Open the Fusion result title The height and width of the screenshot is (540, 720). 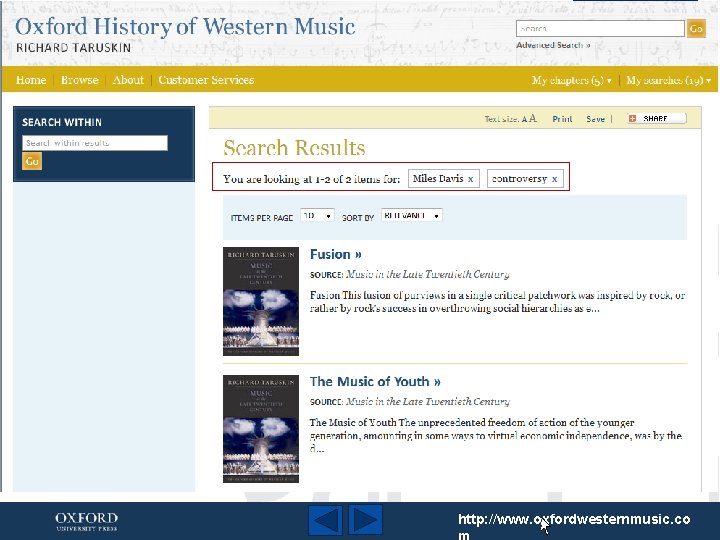[336, 254]
